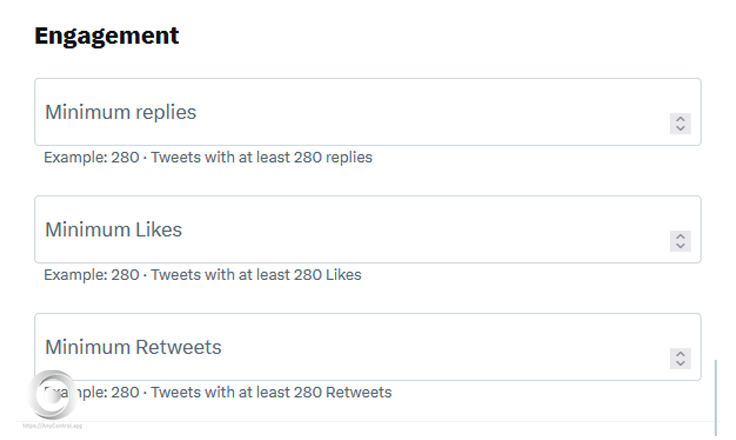Click the "Minimum Likes" placeholder label
The height and width of the screenshot is (440, 736).
point(114,230)
